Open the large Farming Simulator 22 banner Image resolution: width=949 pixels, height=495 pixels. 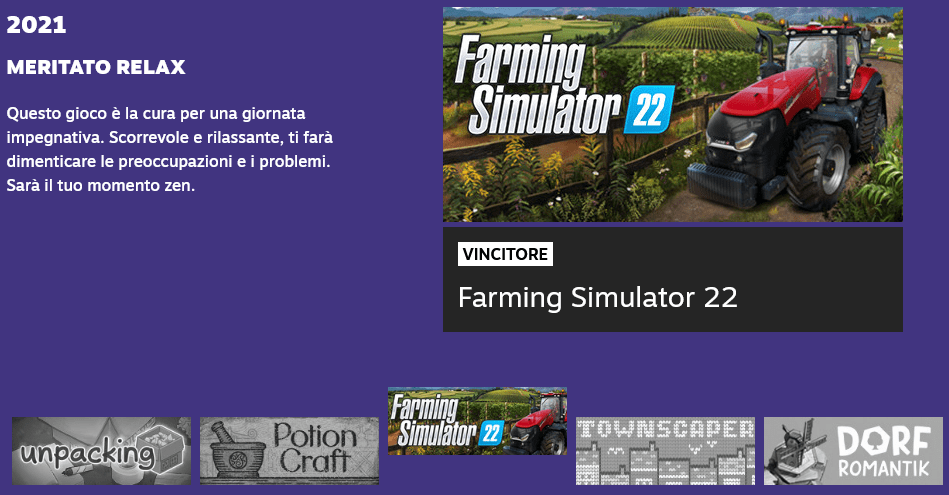672,114
